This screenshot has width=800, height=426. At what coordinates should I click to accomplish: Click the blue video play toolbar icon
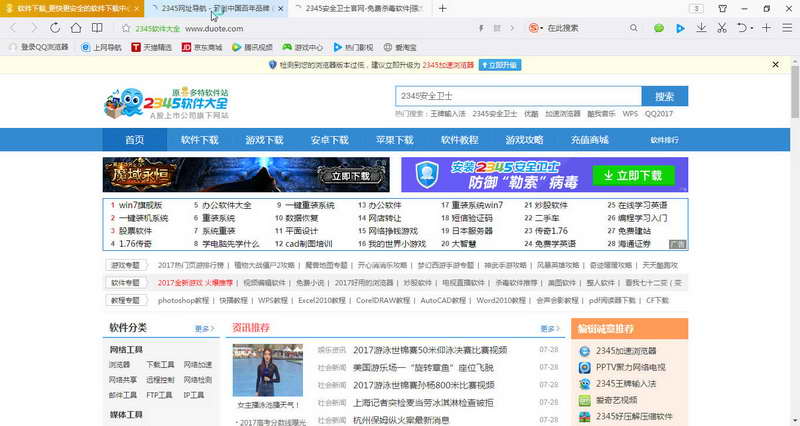click(680, 29)
